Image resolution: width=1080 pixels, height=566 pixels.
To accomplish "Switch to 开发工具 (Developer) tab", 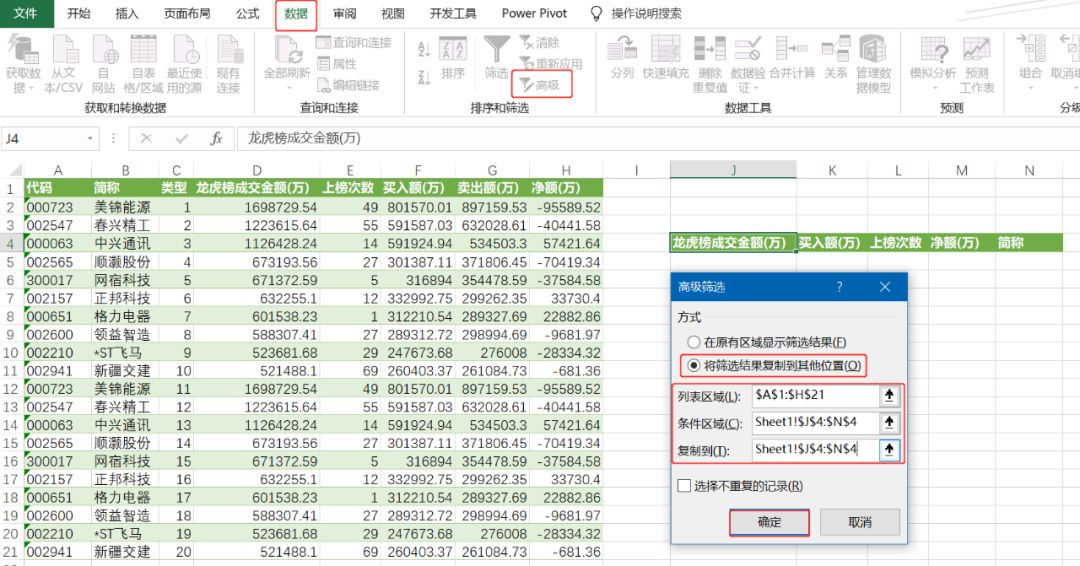I will pyautogui.click(x=453, y=13).
